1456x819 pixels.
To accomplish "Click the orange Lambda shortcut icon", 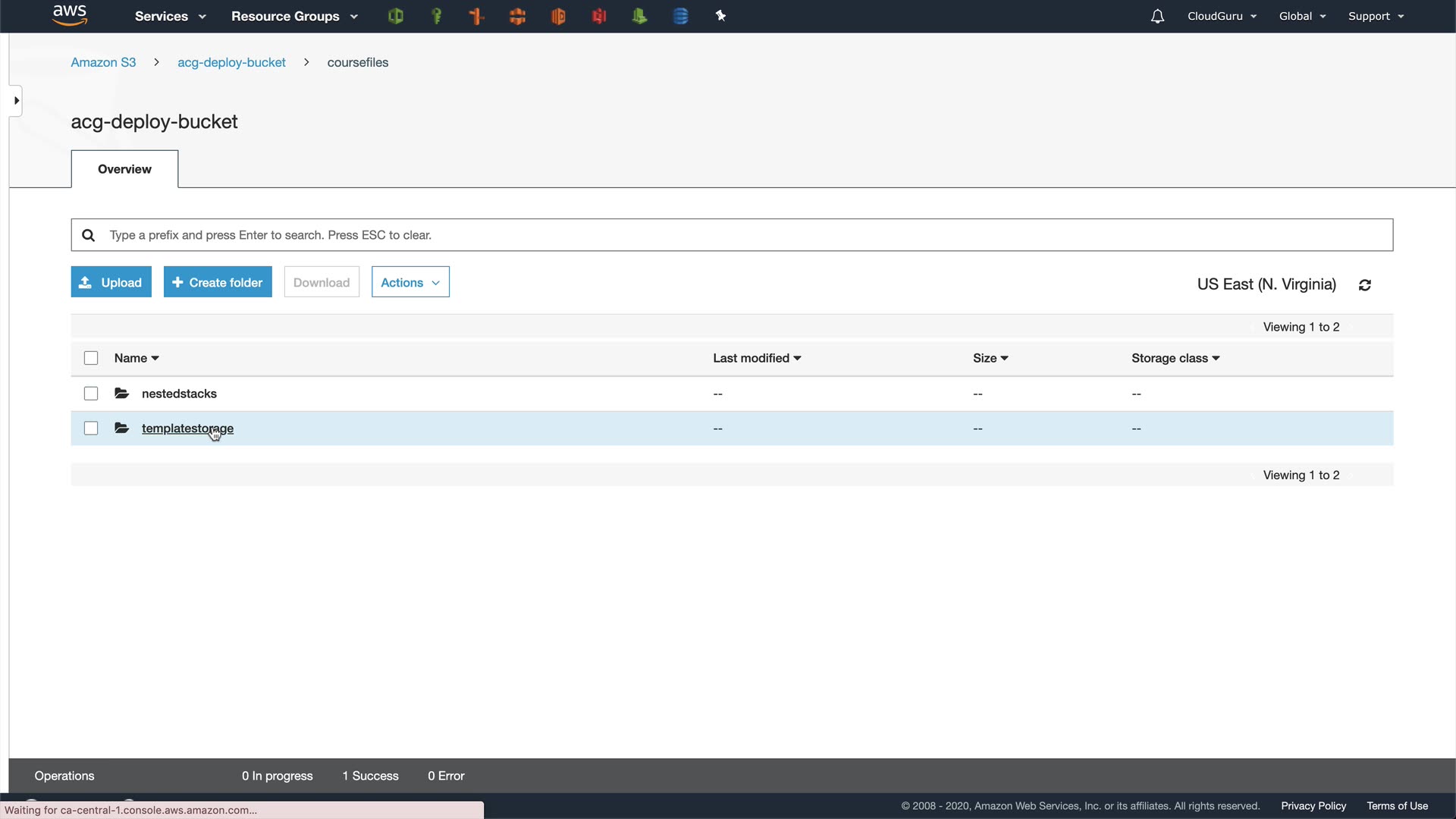I will coord(558,16).
